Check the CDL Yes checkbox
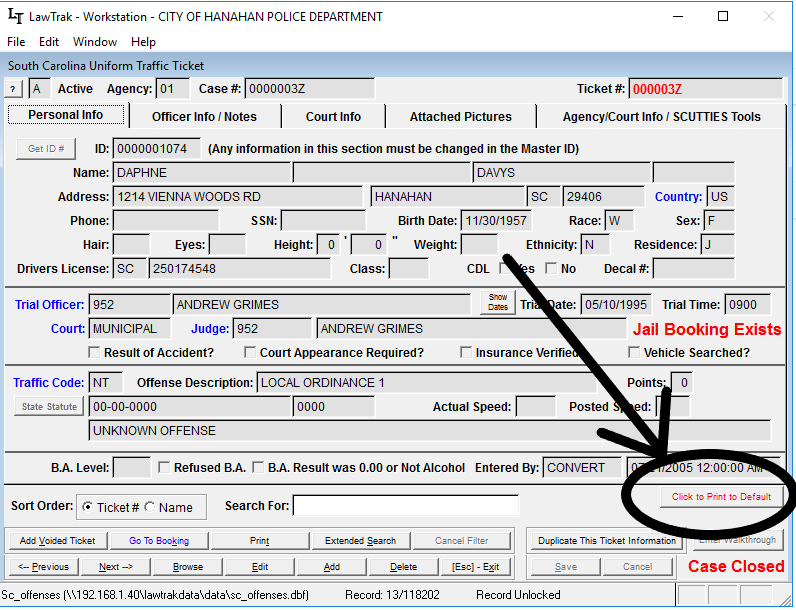The width and height of the screenshot is (796, 610). 505,268
